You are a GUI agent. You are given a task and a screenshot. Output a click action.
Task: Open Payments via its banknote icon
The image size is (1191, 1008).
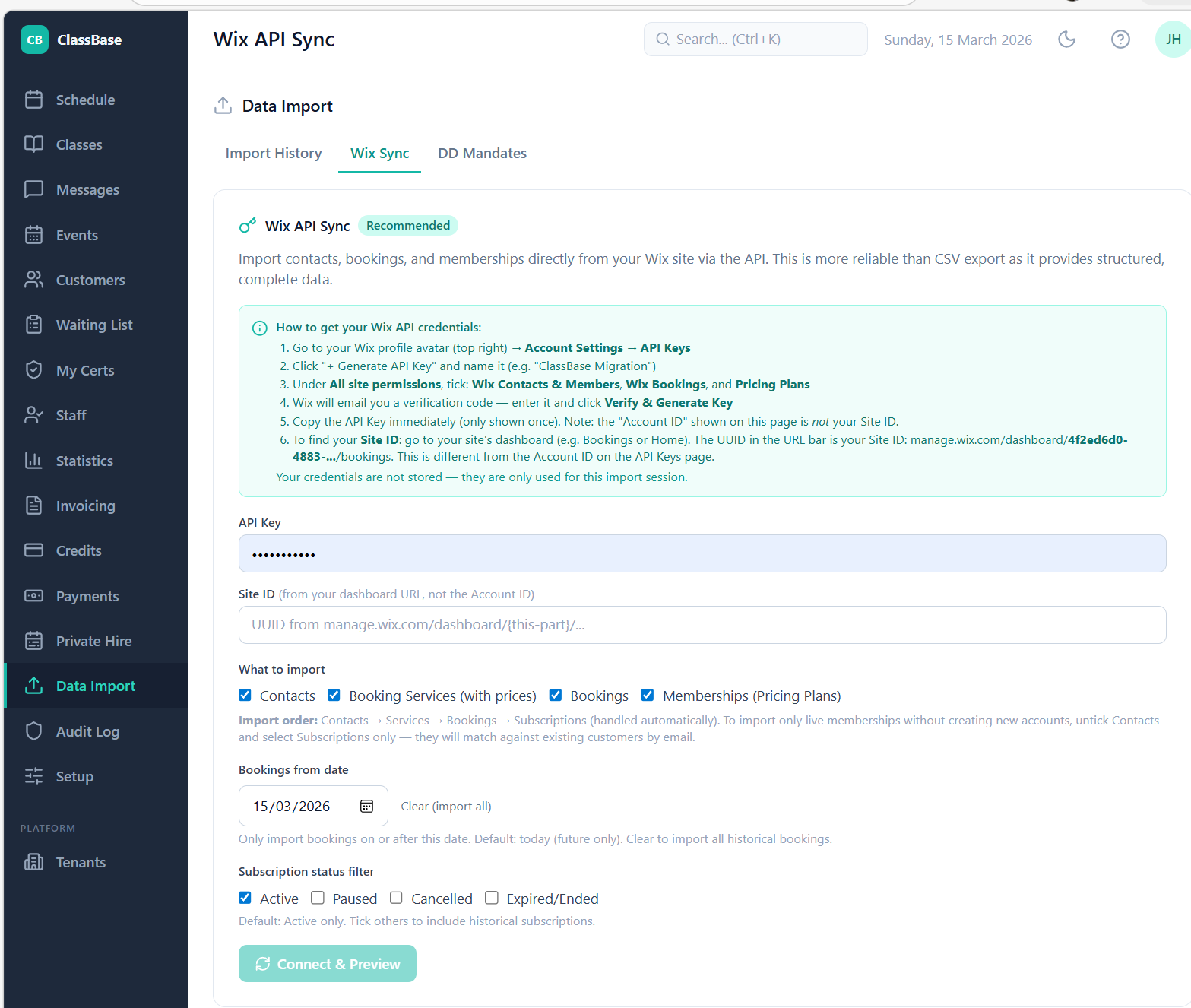point(33,596)
